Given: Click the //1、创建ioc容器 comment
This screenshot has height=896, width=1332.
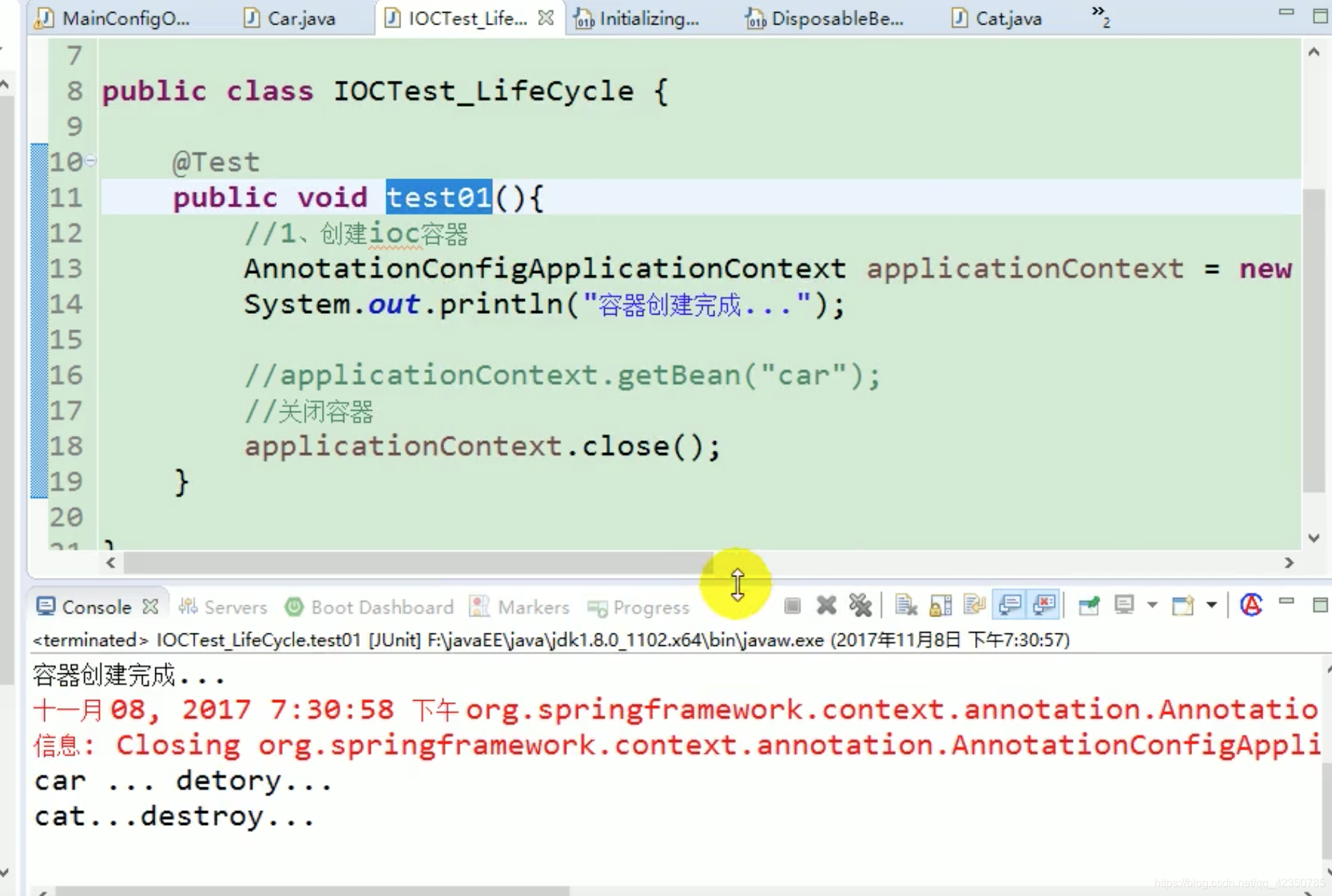Looking at the screenshot, I should (356, 234).
